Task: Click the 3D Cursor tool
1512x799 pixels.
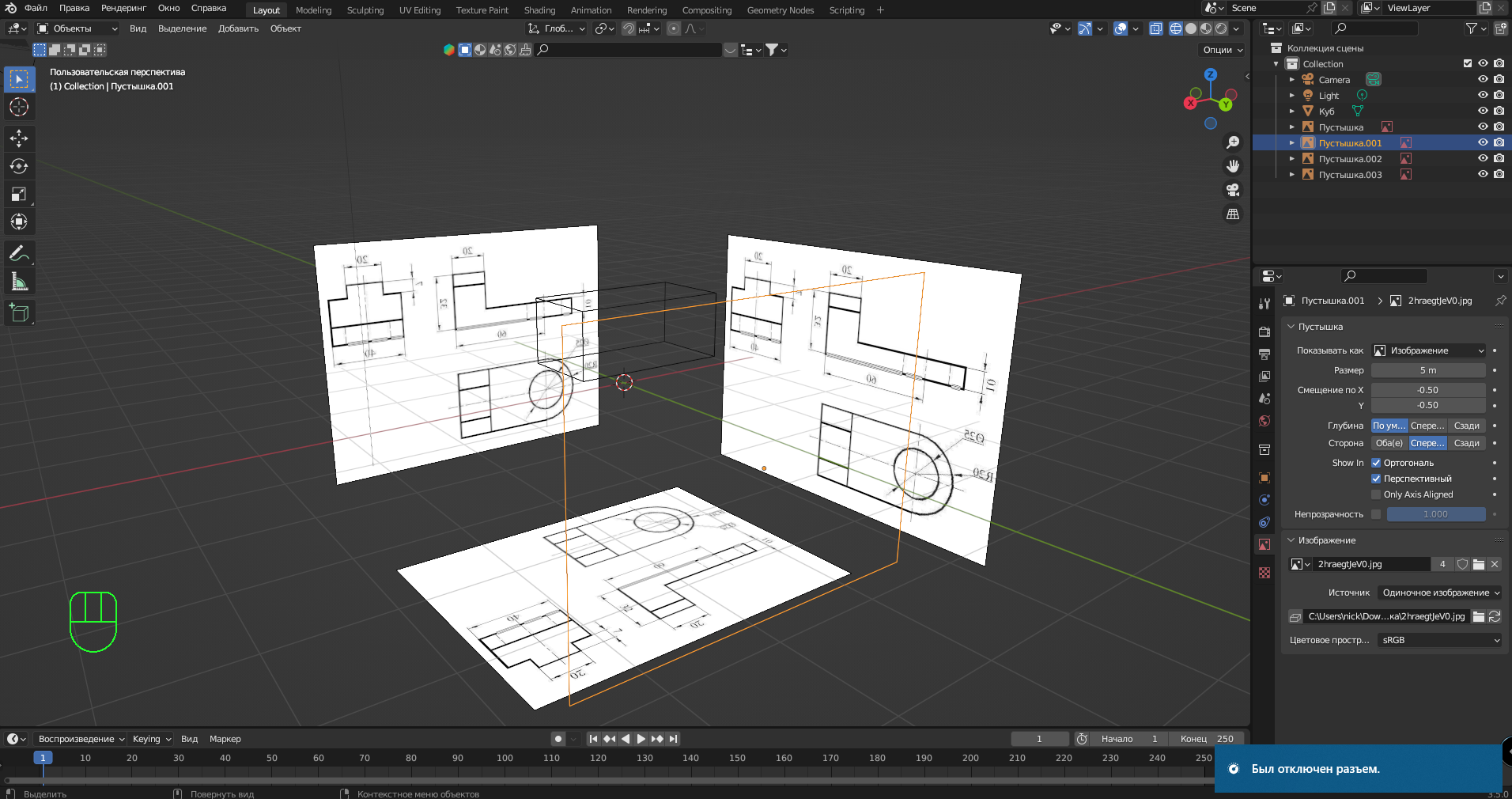Action: pos(19,107)
